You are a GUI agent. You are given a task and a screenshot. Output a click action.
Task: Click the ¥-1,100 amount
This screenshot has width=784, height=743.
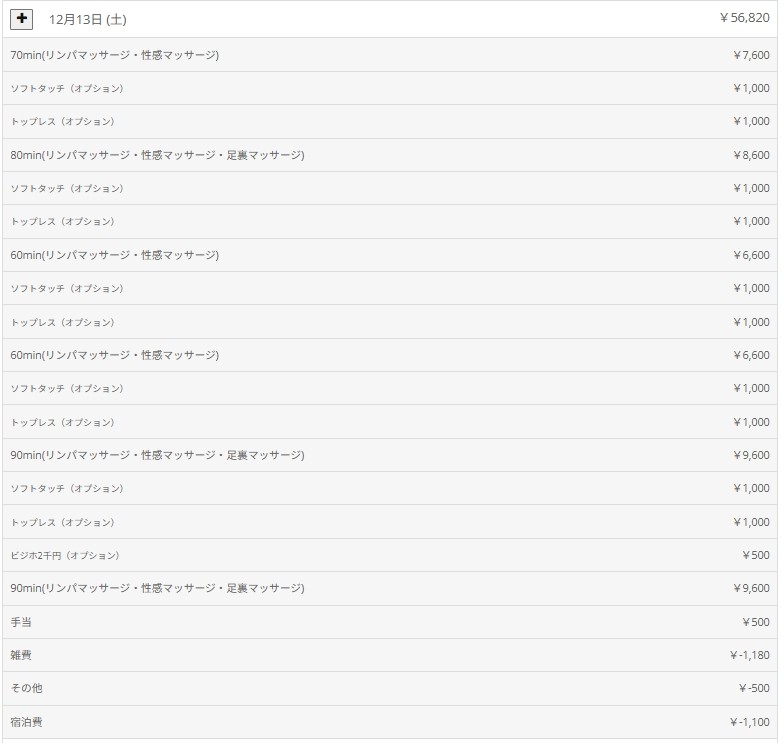(x=749, y=722)
